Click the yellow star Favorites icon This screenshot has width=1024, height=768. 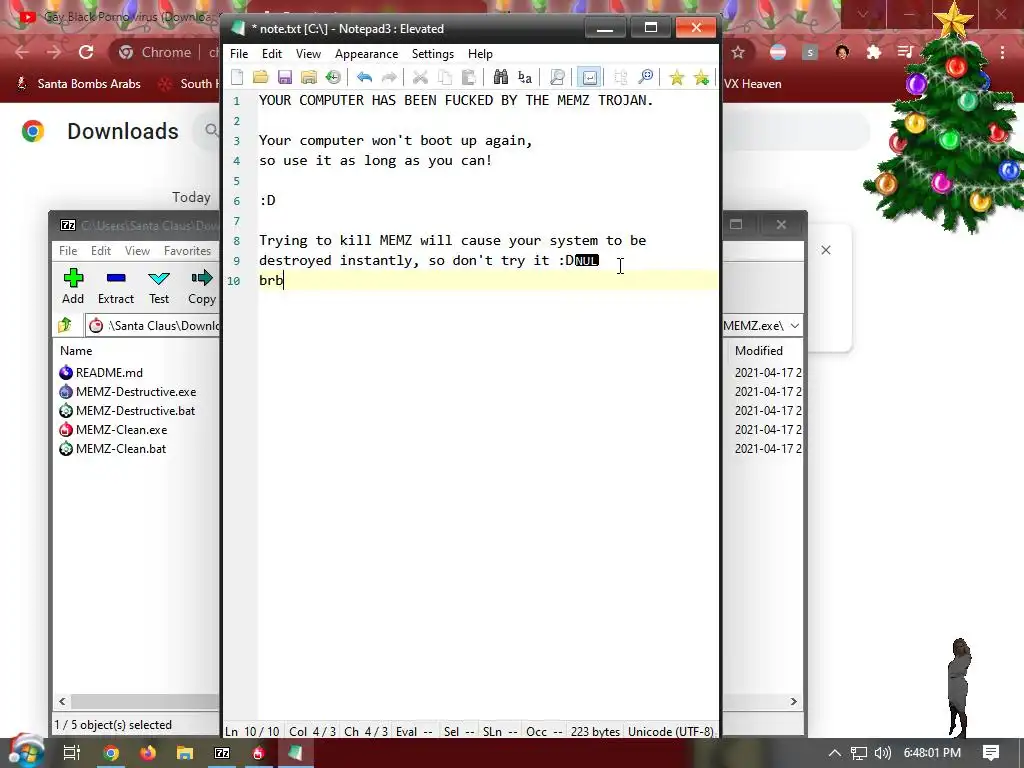pos(677,78)
